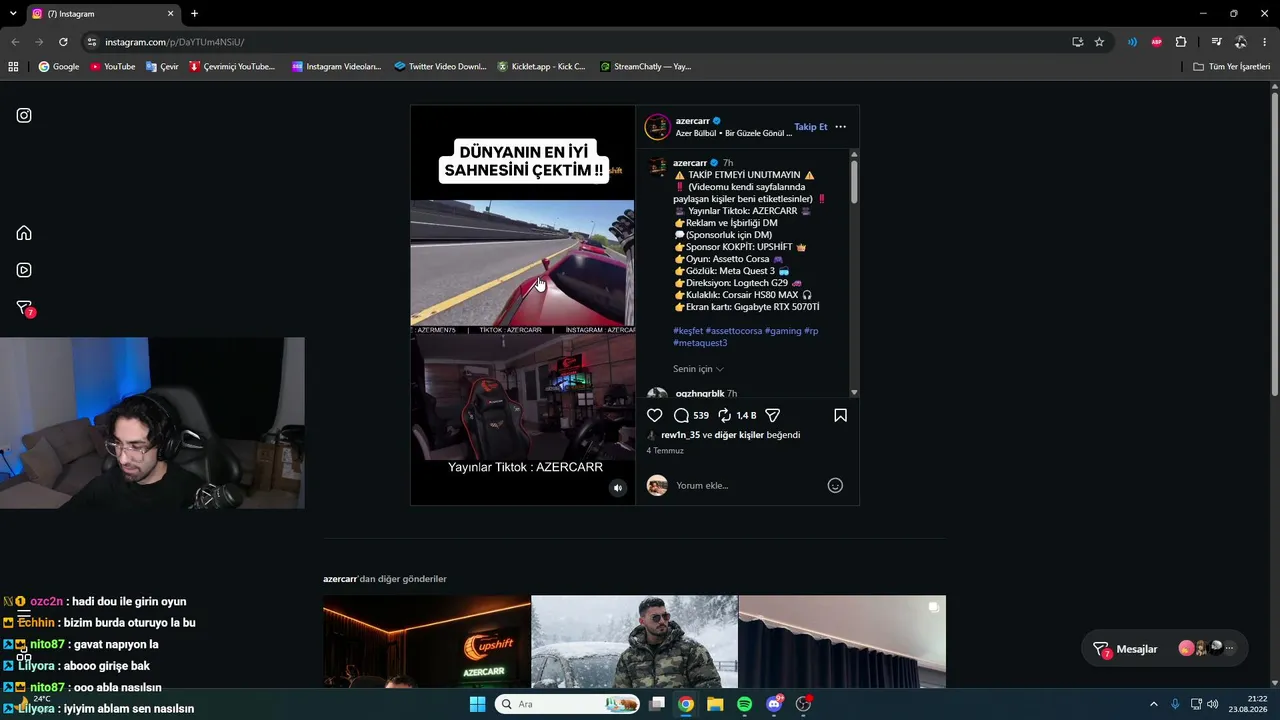Show hidden system tray icons
This screenshot has width=1280, height=720.
[x=1153, y=704]
